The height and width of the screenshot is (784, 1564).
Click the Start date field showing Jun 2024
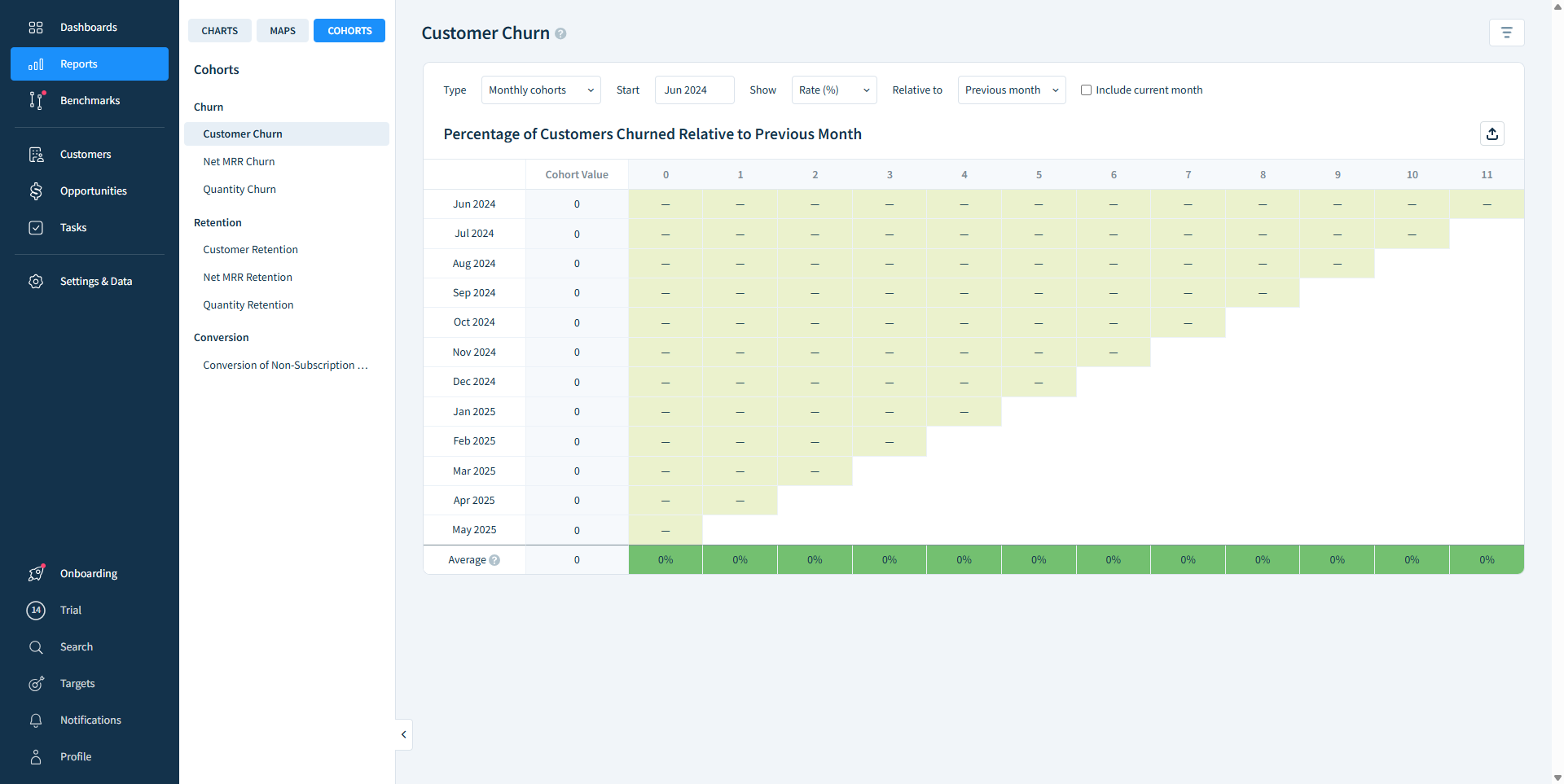coord(694,90)
